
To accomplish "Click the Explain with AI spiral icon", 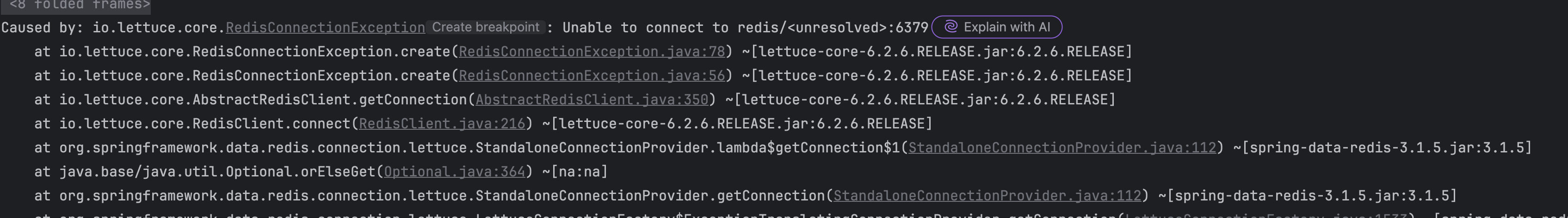I will [x=951, y=27].
